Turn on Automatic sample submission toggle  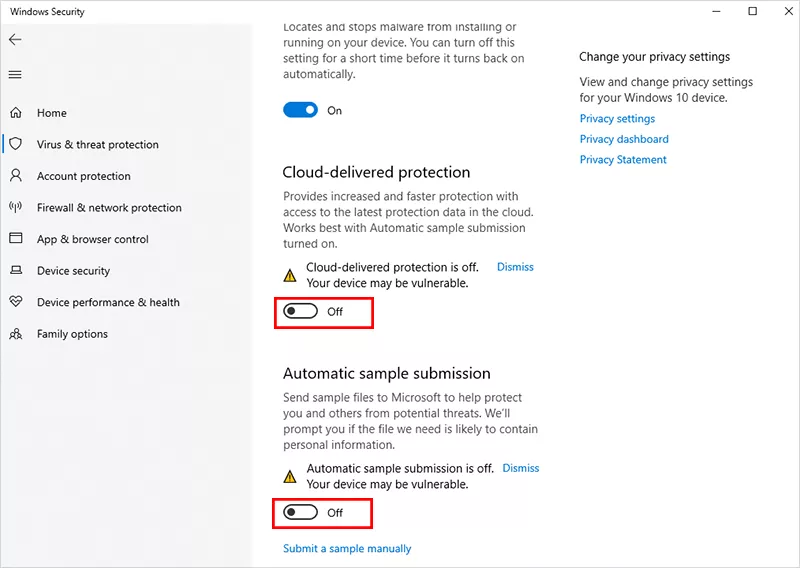300,513
